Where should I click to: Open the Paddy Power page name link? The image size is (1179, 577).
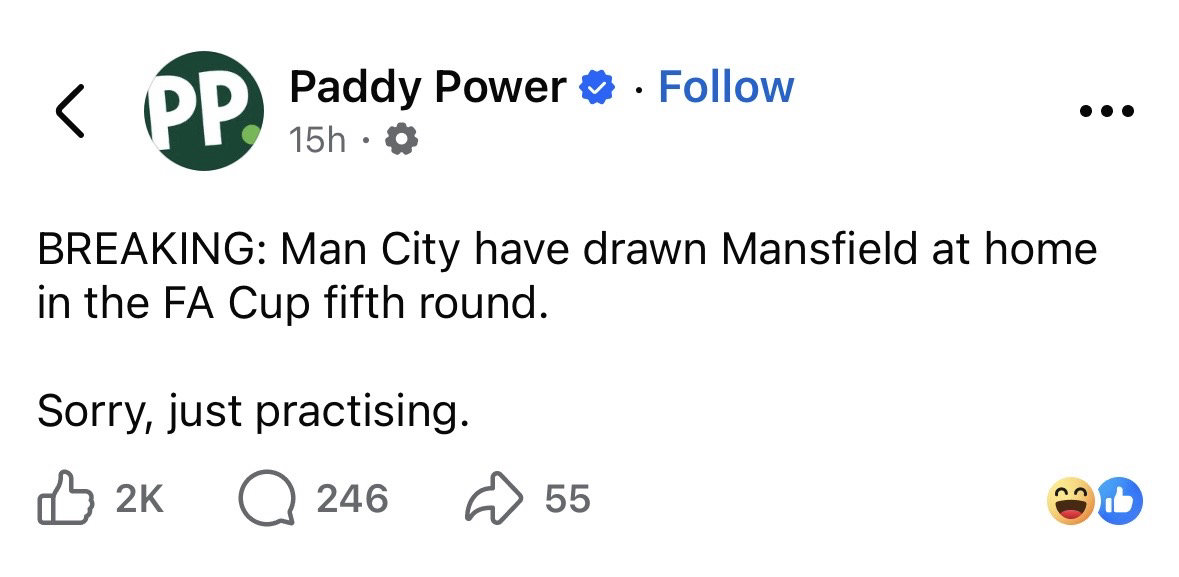tap(427, 88)
